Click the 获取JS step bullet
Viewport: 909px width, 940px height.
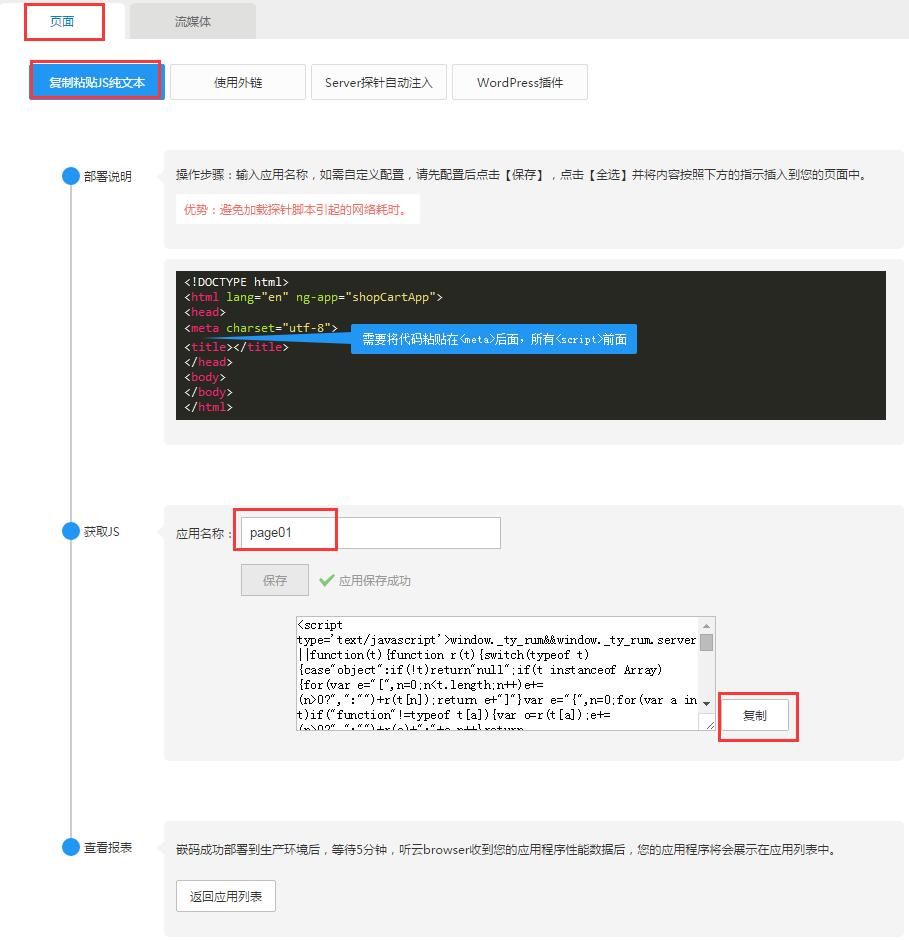(71, 531)
